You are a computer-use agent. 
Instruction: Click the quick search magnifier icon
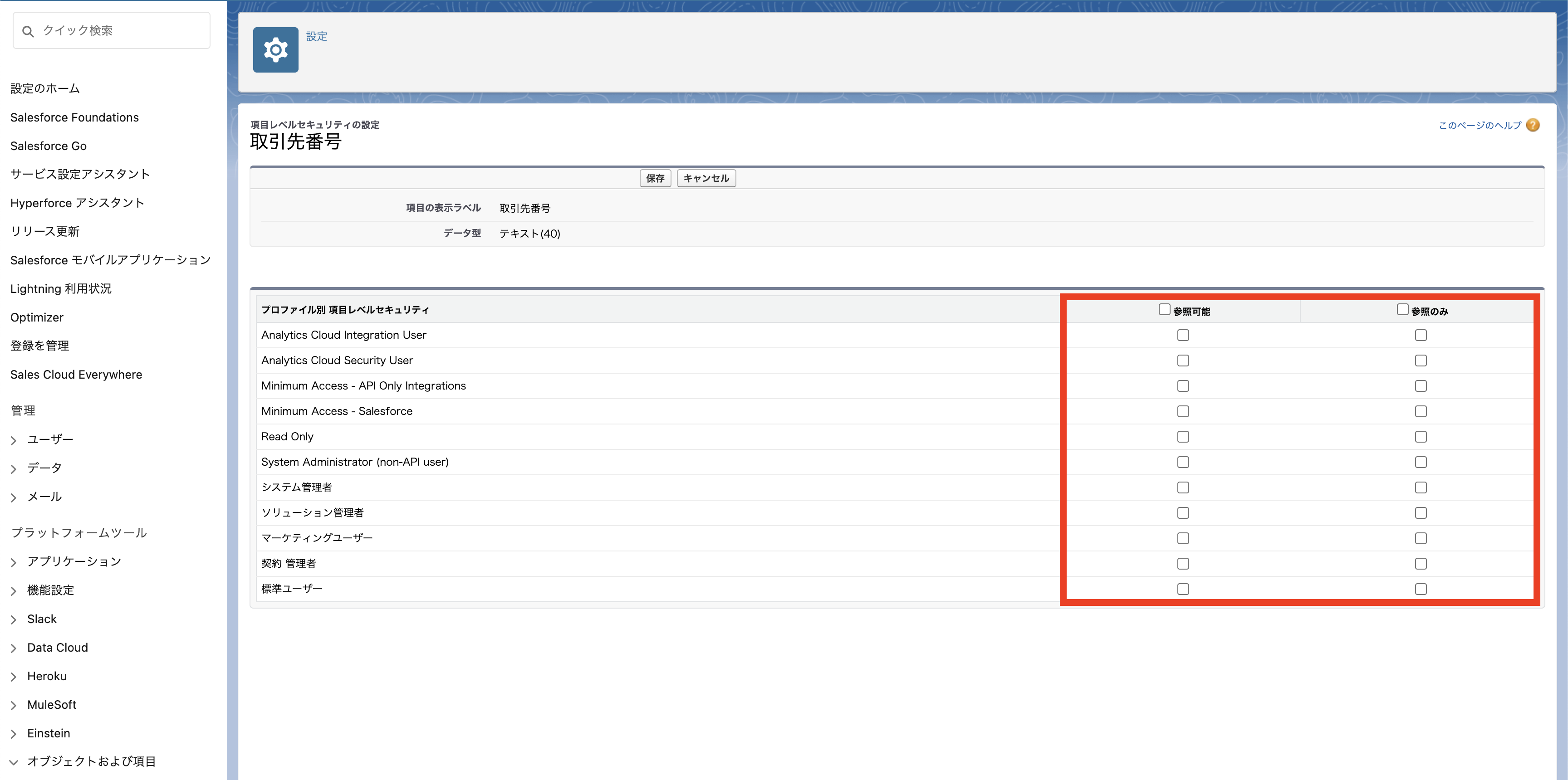tap(28, 31)
